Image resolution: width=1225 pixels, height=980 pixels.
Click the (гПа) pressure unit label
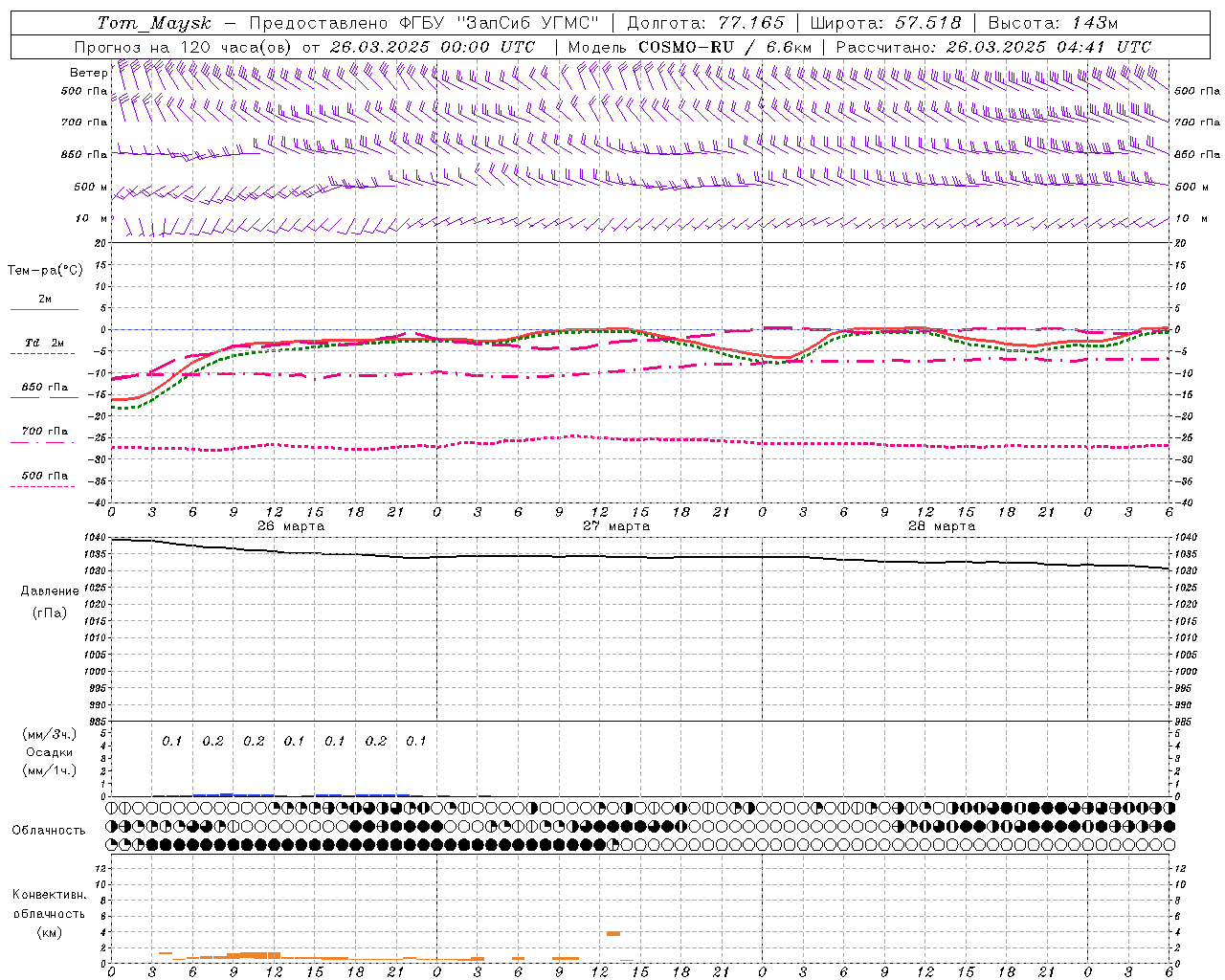point(50,613)
